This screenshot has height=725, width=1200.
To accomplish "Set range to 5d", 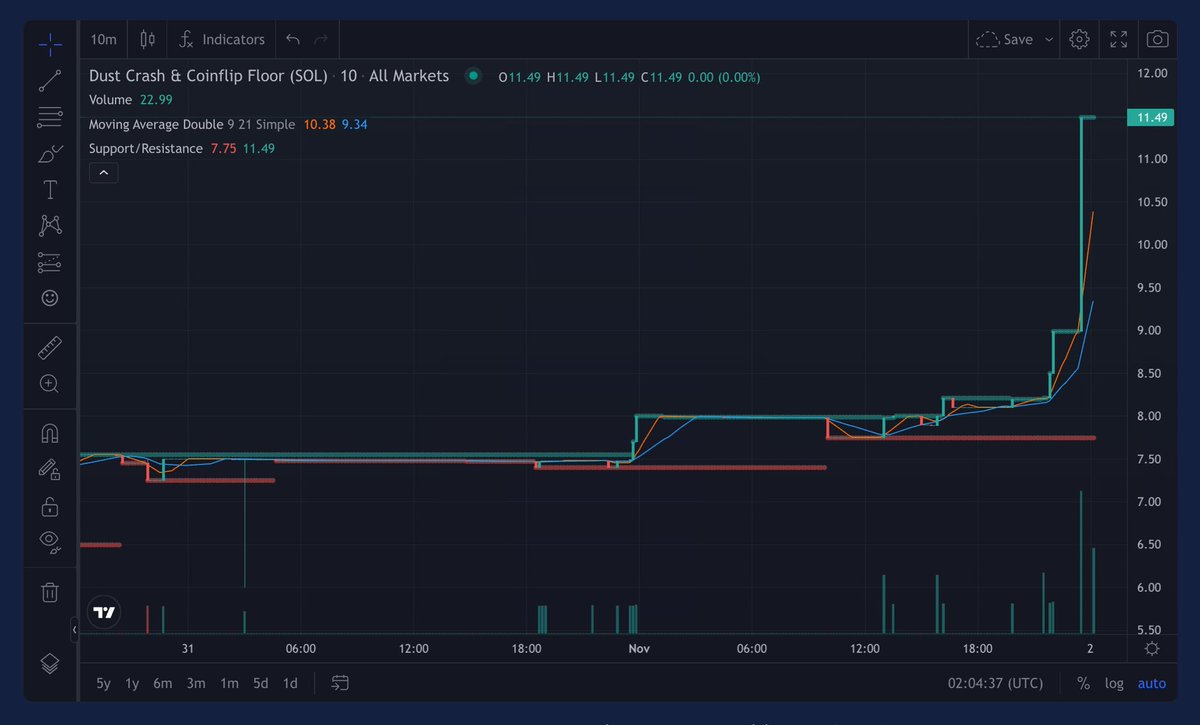I will [x=260, y=684].
